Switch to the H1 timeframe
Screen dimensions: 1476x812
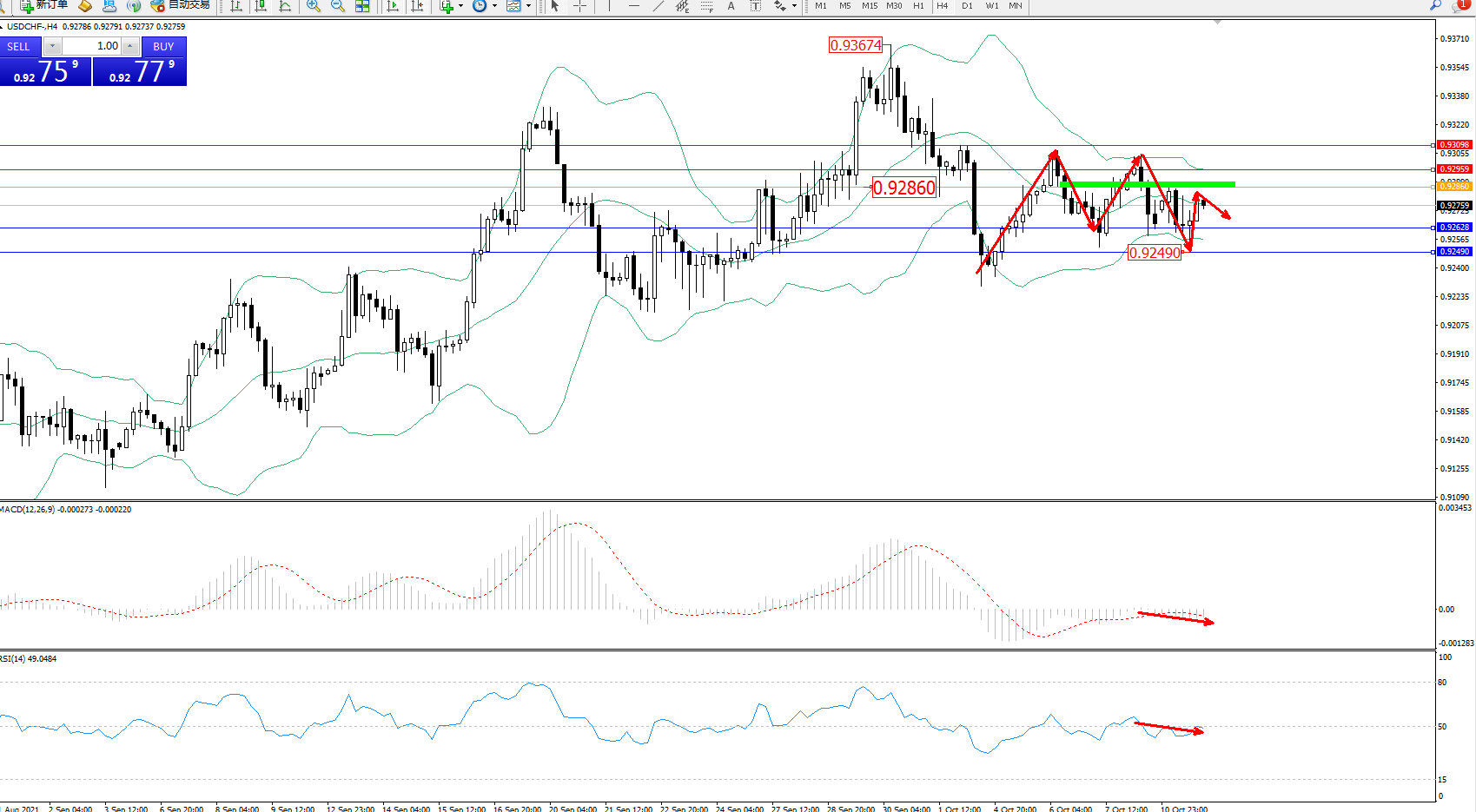[x=918, y=6]
